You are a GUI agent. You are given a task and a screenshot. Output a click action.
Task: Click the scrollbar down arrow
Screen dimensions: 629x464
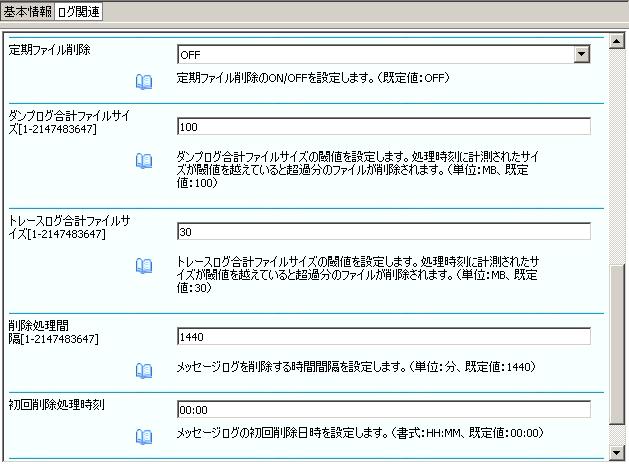click(616, 453)
